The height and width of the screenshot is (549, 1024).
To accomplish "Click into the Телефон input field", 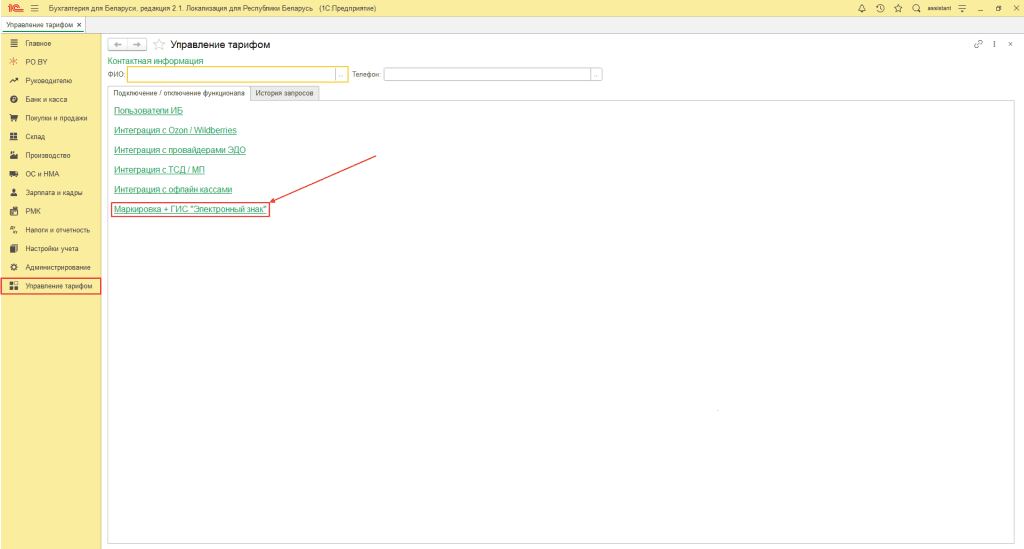I will 487,74.
